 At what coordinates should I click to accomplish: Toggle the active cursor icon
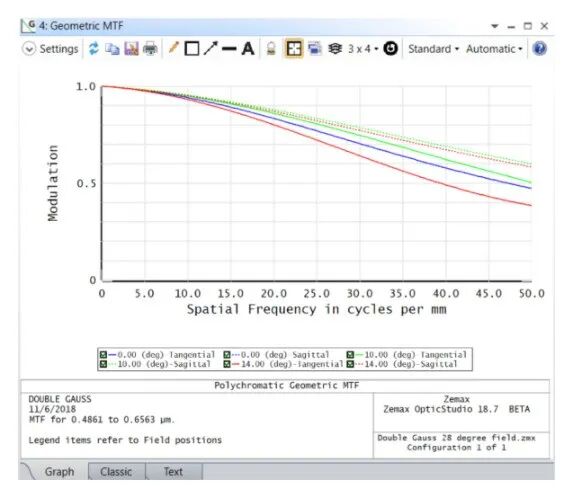[294, 49]
